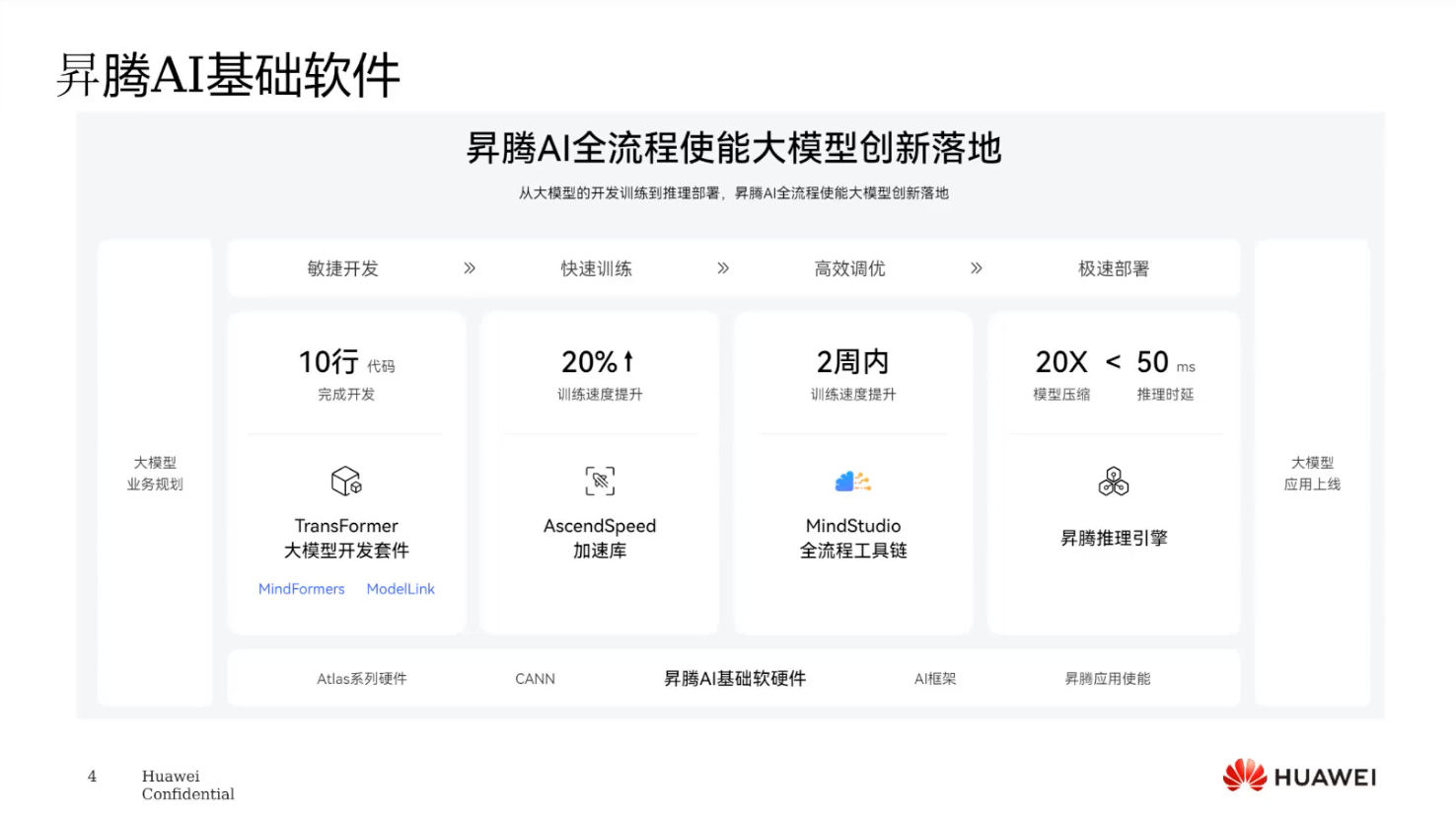Viewport: 1456px width, 819px height.
Task: Click AscendSpeed 加速库 label
Action: click(600, 538)
